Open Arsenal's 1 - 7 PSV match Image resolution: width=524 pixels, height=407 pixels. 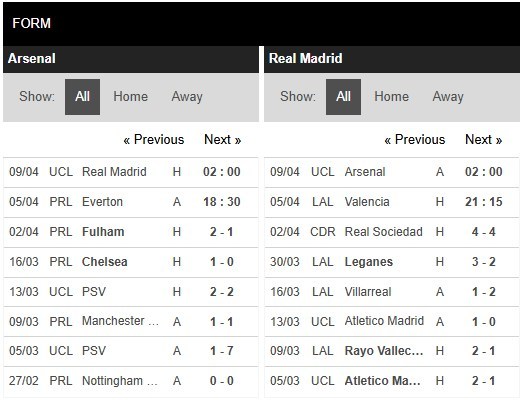tap(131, 351)
